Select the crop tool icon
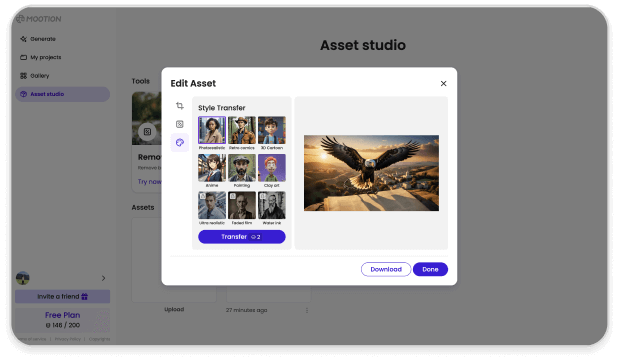Screen dimensions: 617x360 (180, 106)
